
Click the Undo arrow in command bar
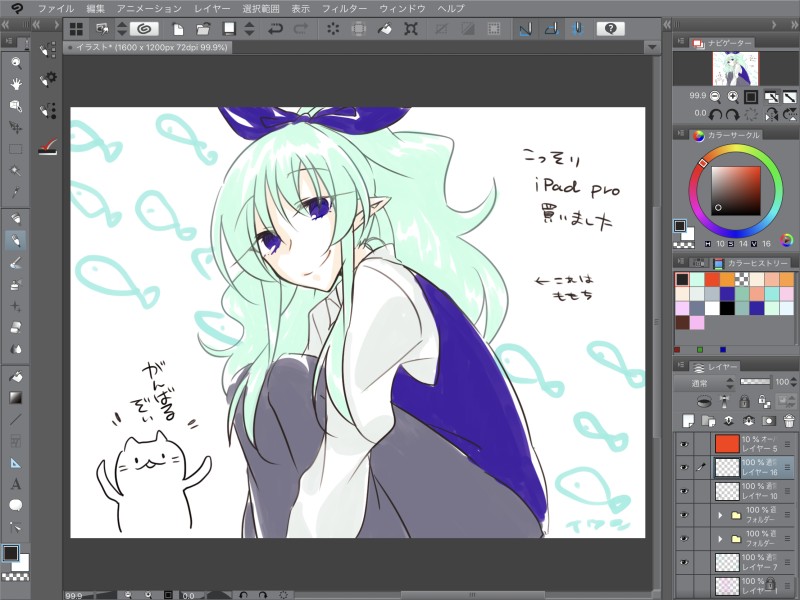[x=276, y=29]
